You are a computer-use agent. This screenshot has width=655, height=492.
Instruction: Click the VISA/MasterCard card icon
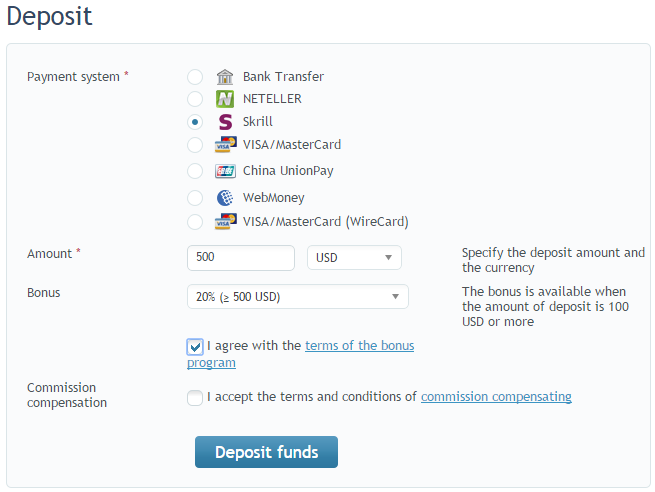(226, 145)
